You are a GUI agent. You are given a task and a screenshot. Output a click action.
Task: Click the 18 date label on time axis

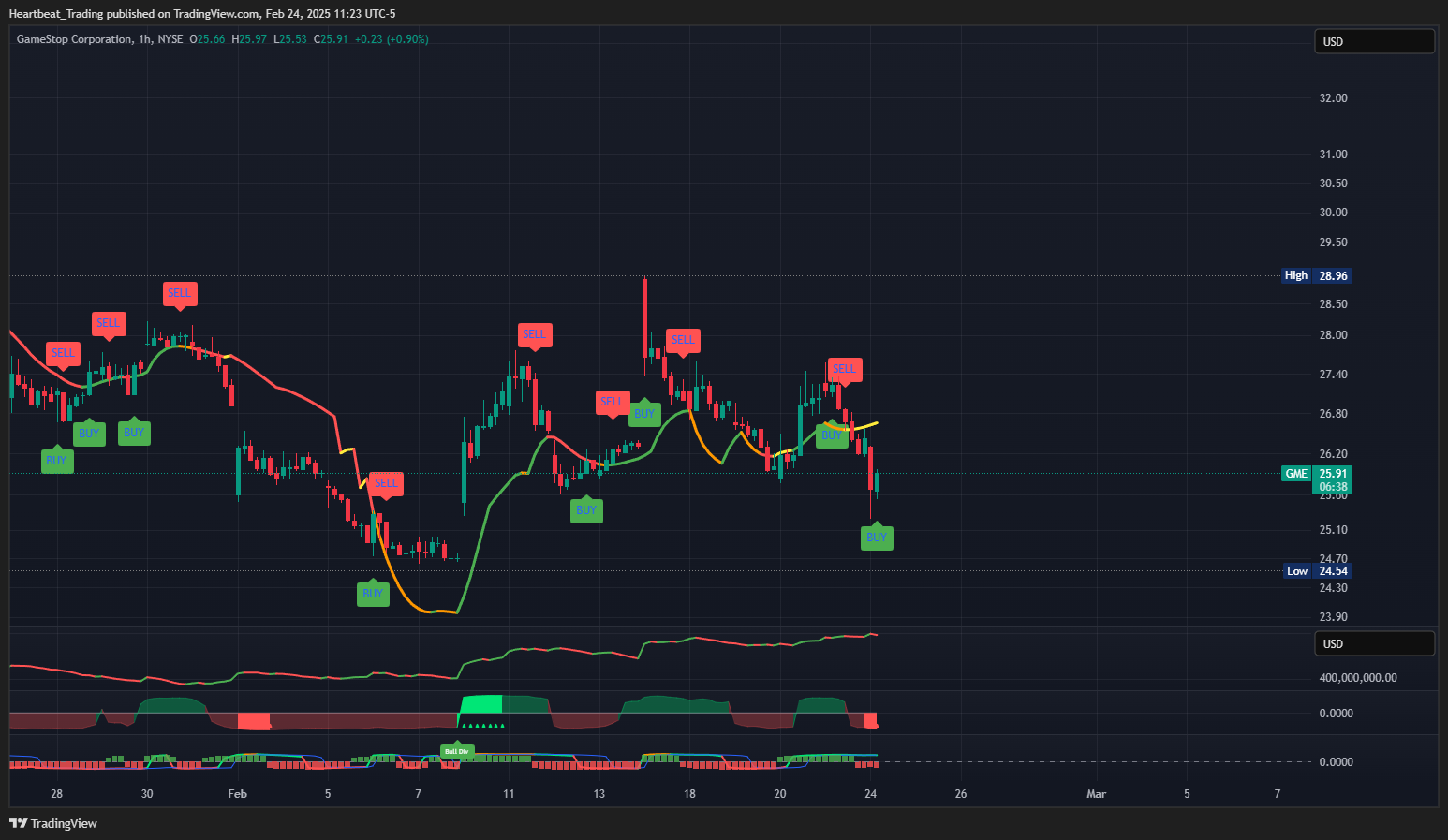689,794
